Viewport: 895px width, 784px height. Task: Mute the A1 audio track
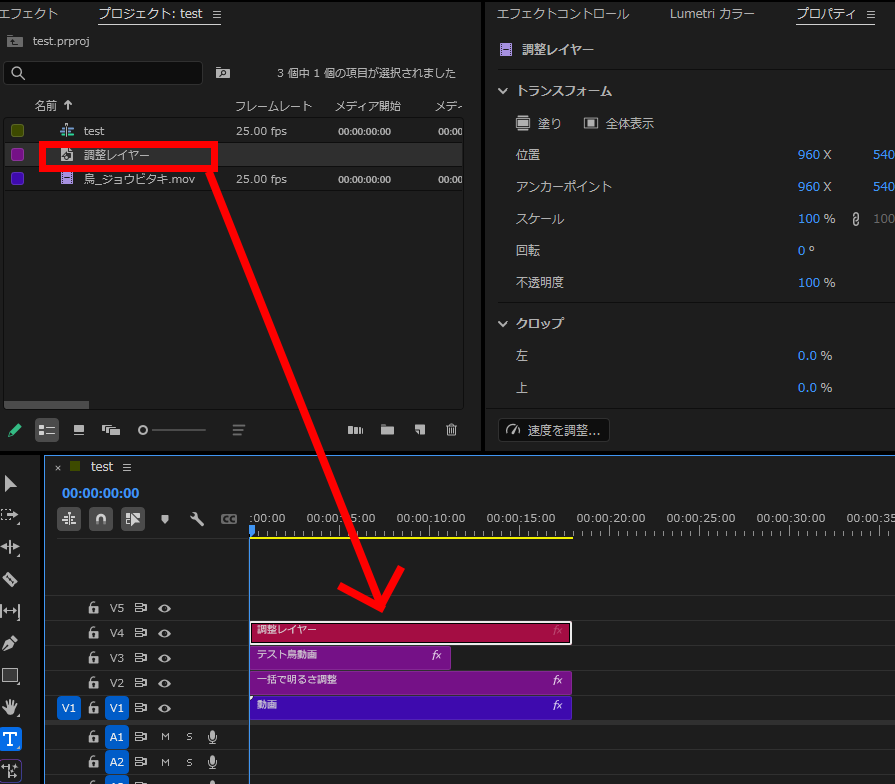[x=166, y=737]
